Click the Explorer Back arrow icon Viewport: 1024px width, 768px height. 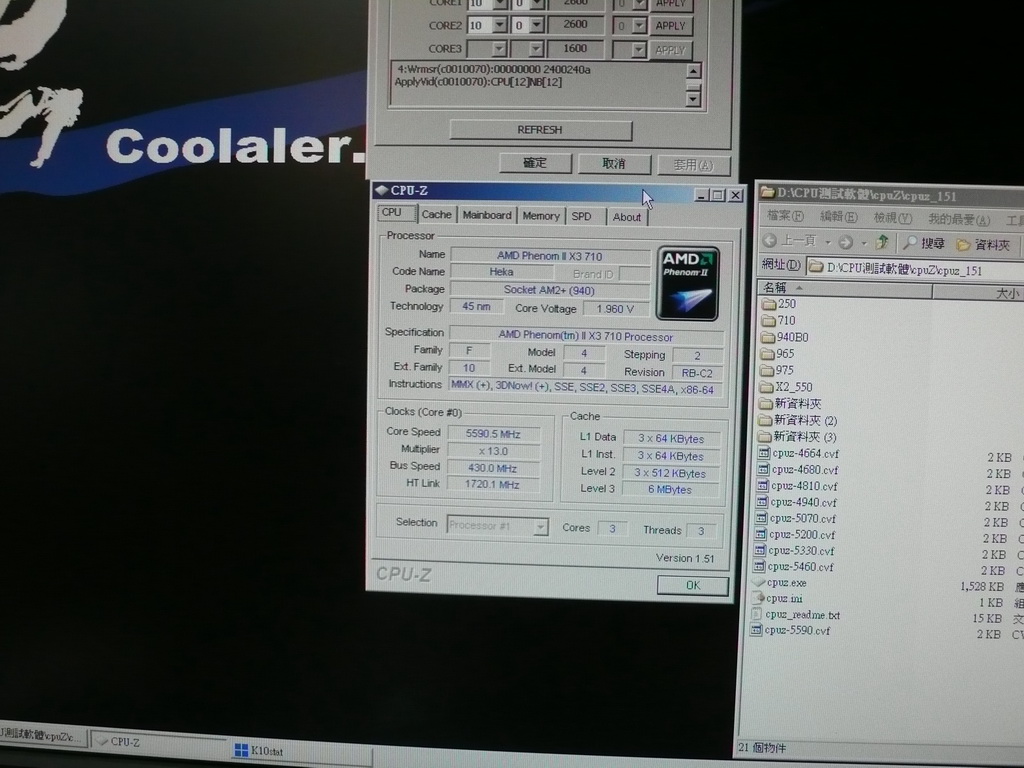(770, 241)
